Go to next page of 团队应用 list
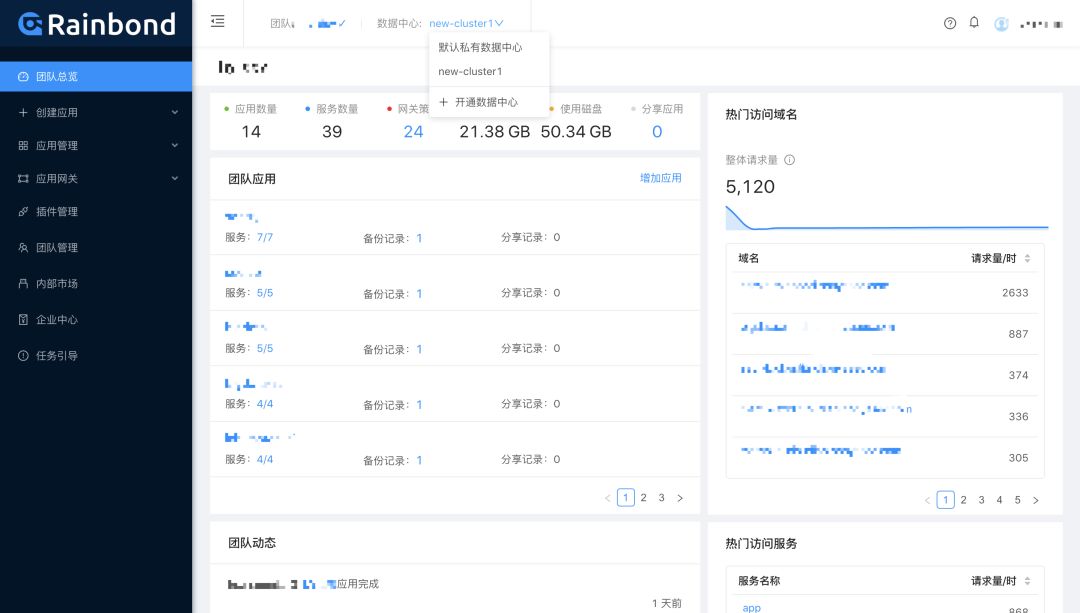The height and width of the screenshot is (613, 1080). click(680, 497)
